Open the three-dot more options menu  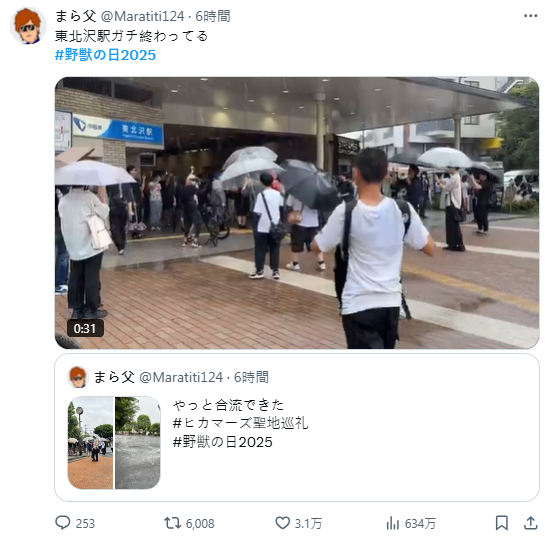coord(530,16)
